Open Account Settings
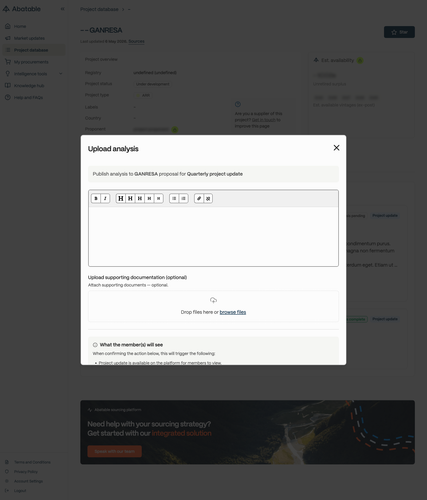Image resolution: width=427 pixels, height=500 pixels. pyautogui.click(x=28, y=481)
